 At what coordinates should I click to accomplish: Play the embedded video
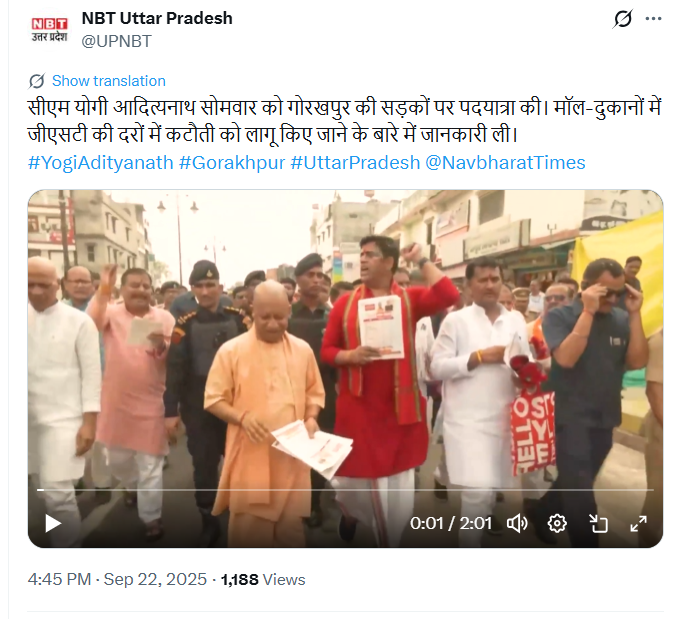click(53, 523)
